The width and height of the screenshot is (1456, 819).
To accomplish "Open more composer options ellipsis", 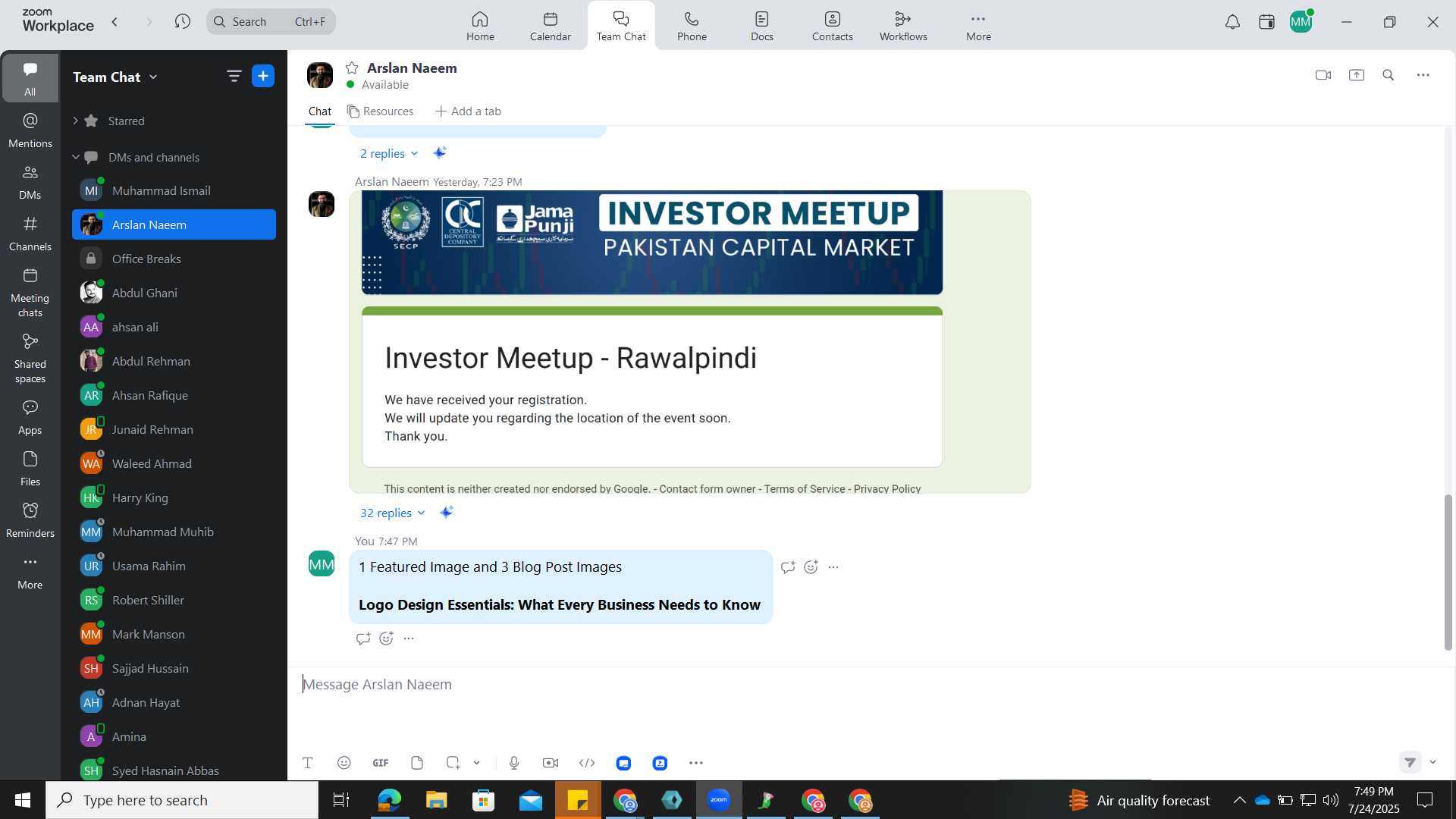I will coord(696,763).
